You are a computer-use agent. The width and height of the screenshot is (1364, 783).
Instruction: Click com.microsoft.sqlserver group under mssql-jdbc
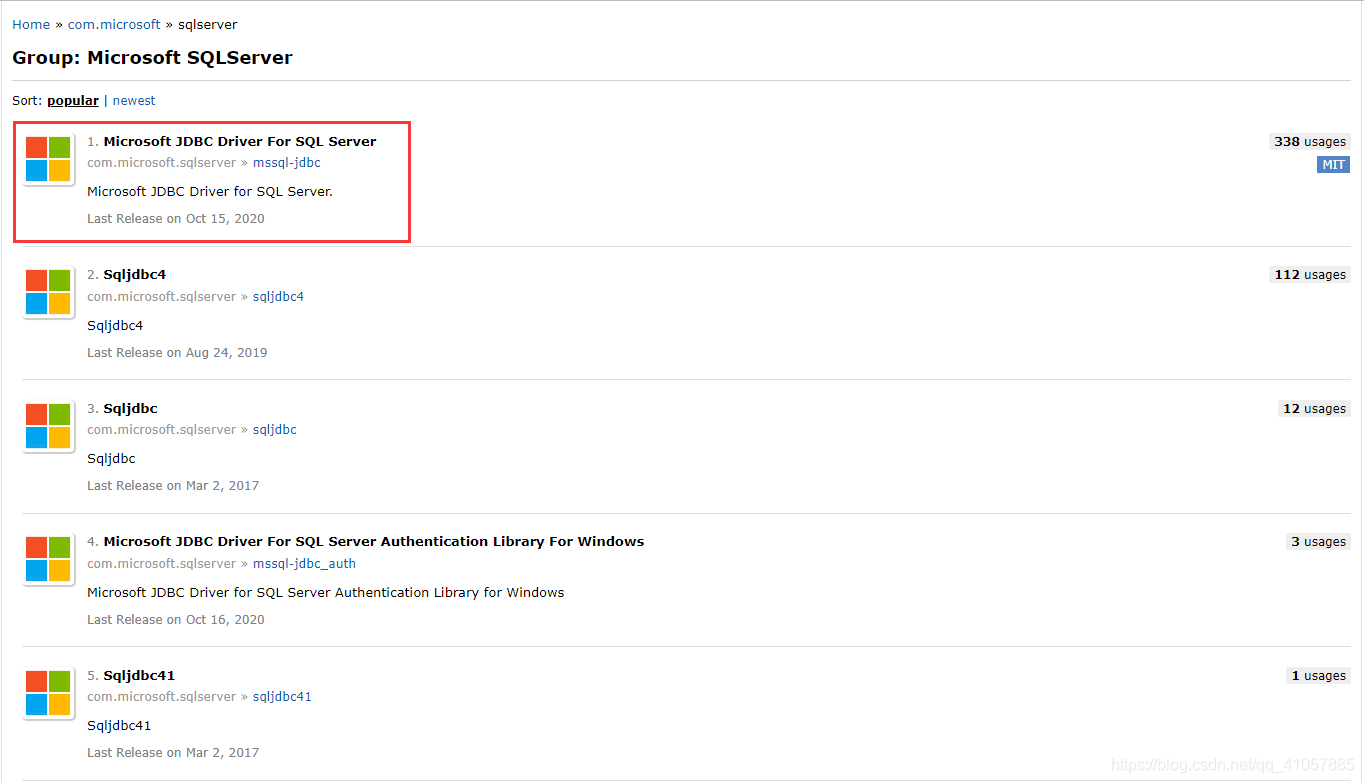coord(161,162)
